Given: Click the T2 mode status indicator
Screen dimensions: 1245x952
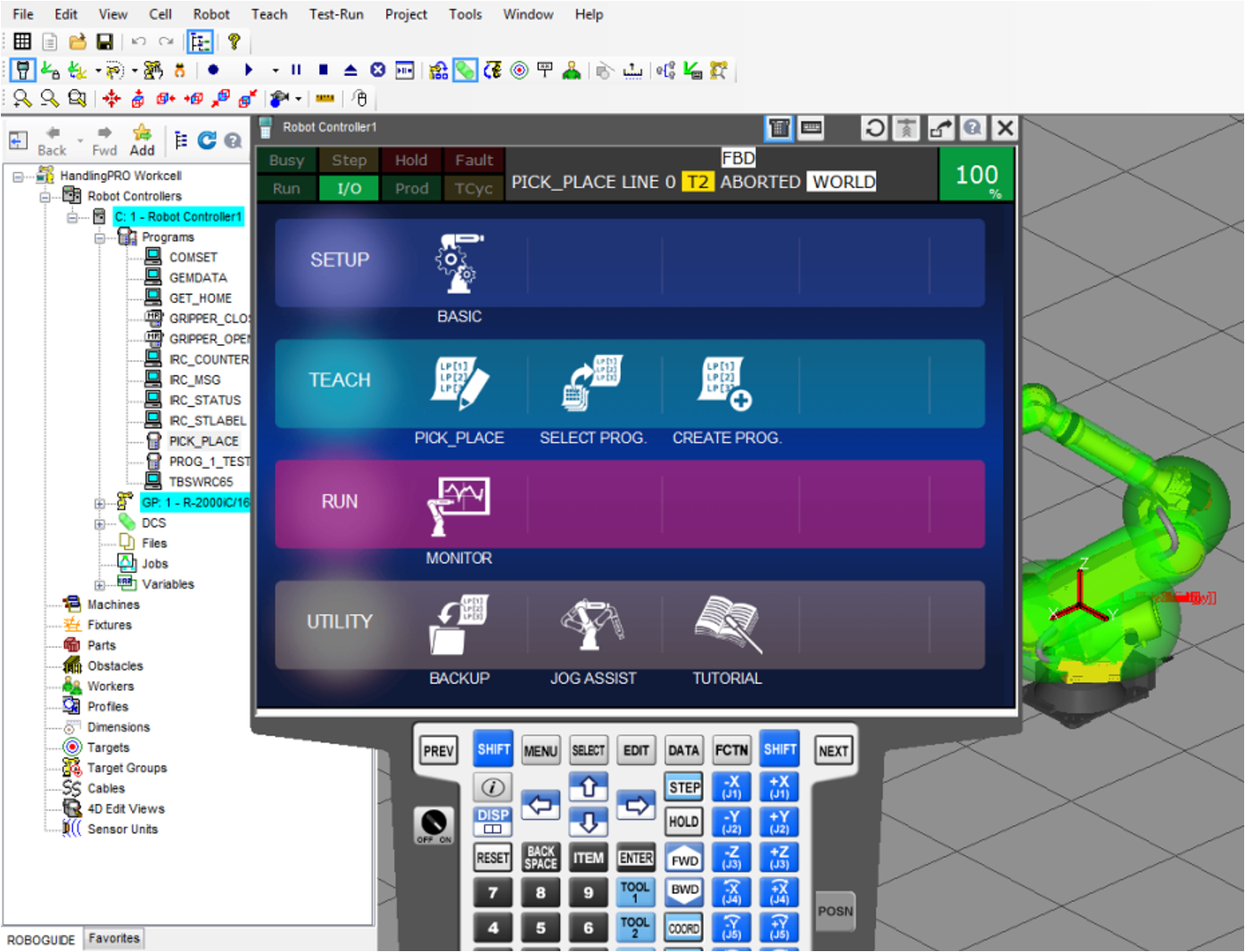Looking at the screenshot, I should [697, 182].
